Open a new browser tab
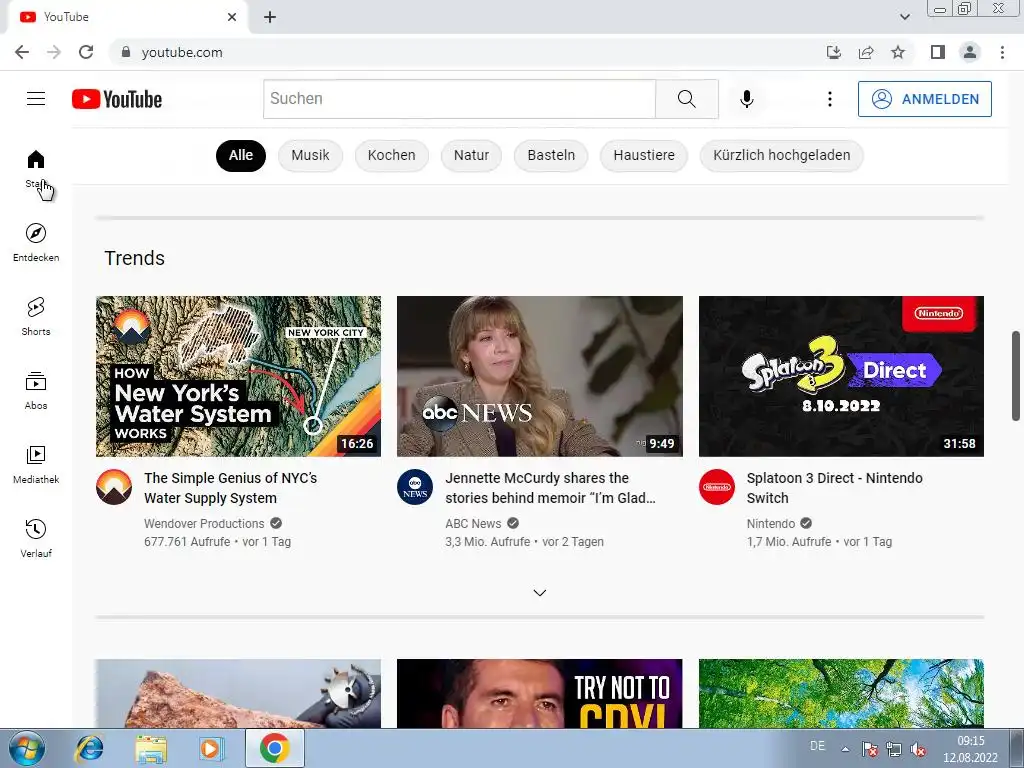 point(270,17)
